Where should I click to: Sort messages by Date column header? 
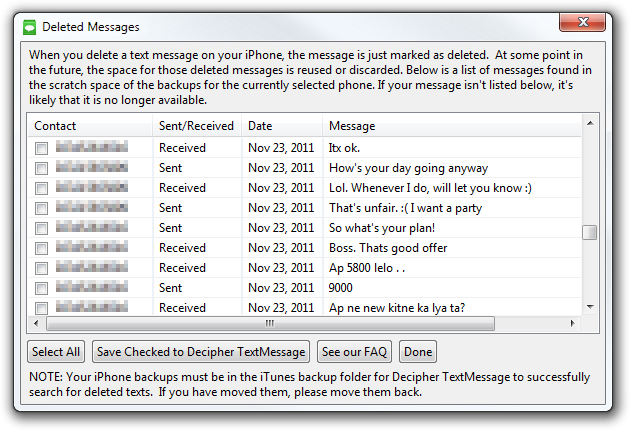281,126
